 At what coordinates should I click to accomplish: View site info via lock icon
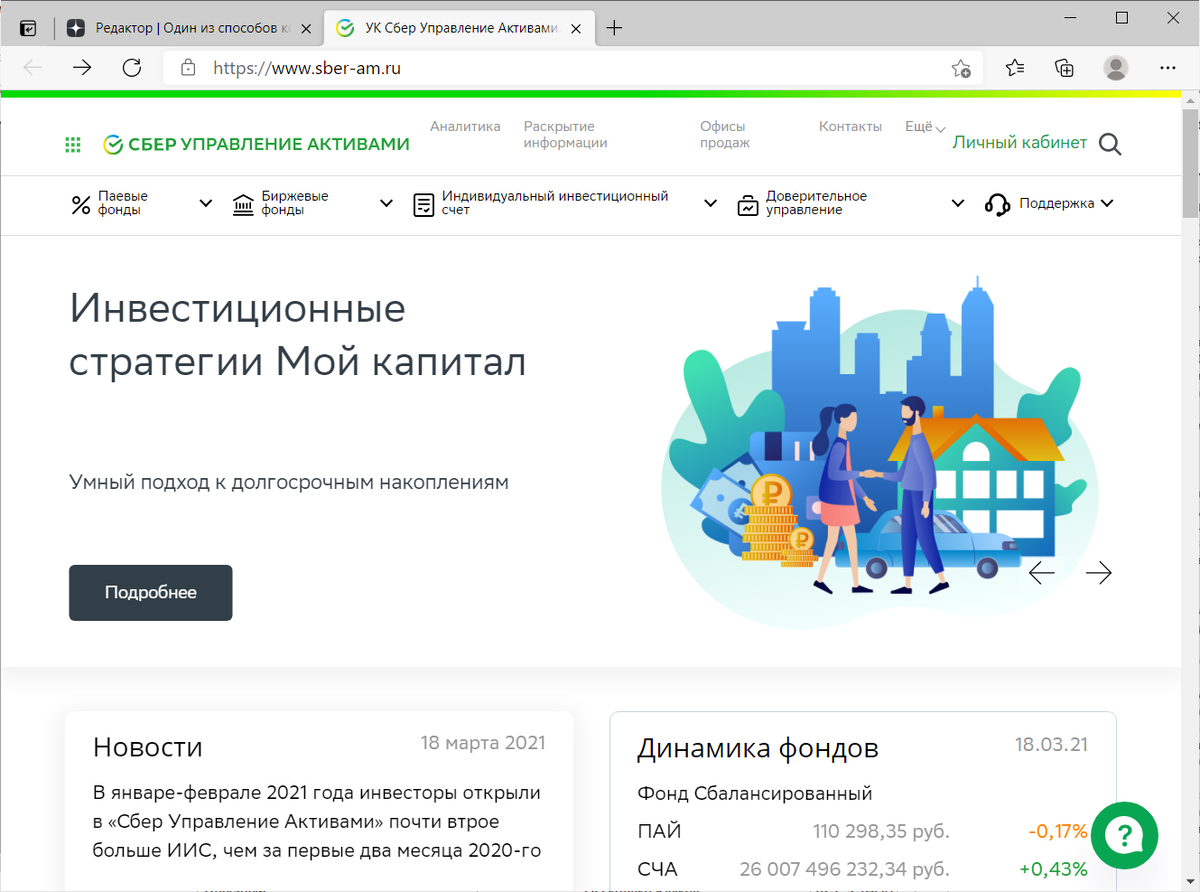pos(187,68)
